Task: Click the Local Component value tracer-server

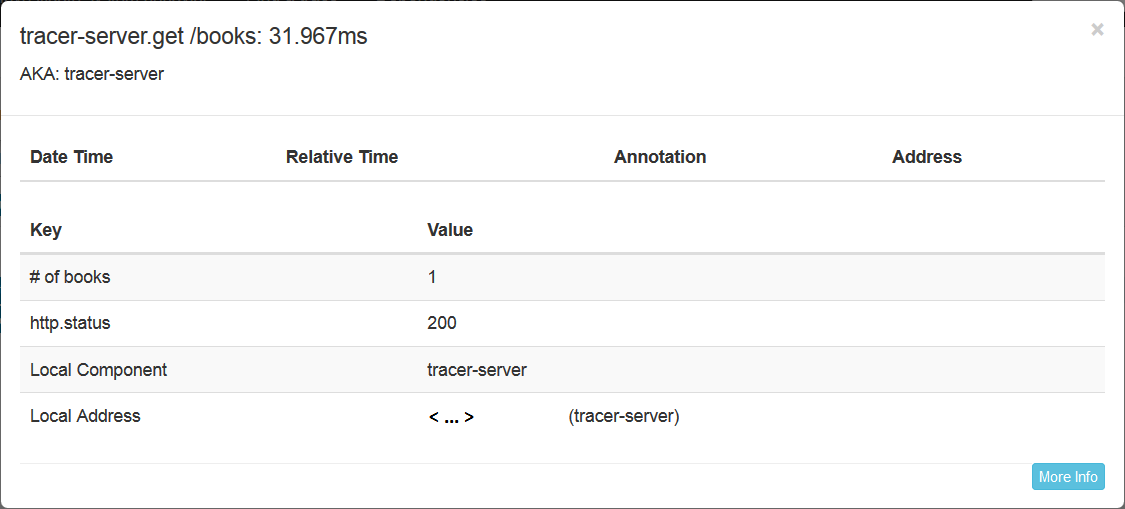Action: pyautogui.click(x=477, y=370)
